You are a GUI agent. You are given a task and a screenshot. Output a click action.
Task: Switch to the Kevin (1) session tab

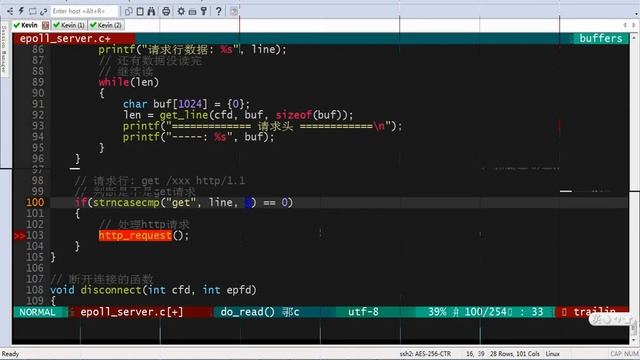pyautogui.click(x=69, y=25)
